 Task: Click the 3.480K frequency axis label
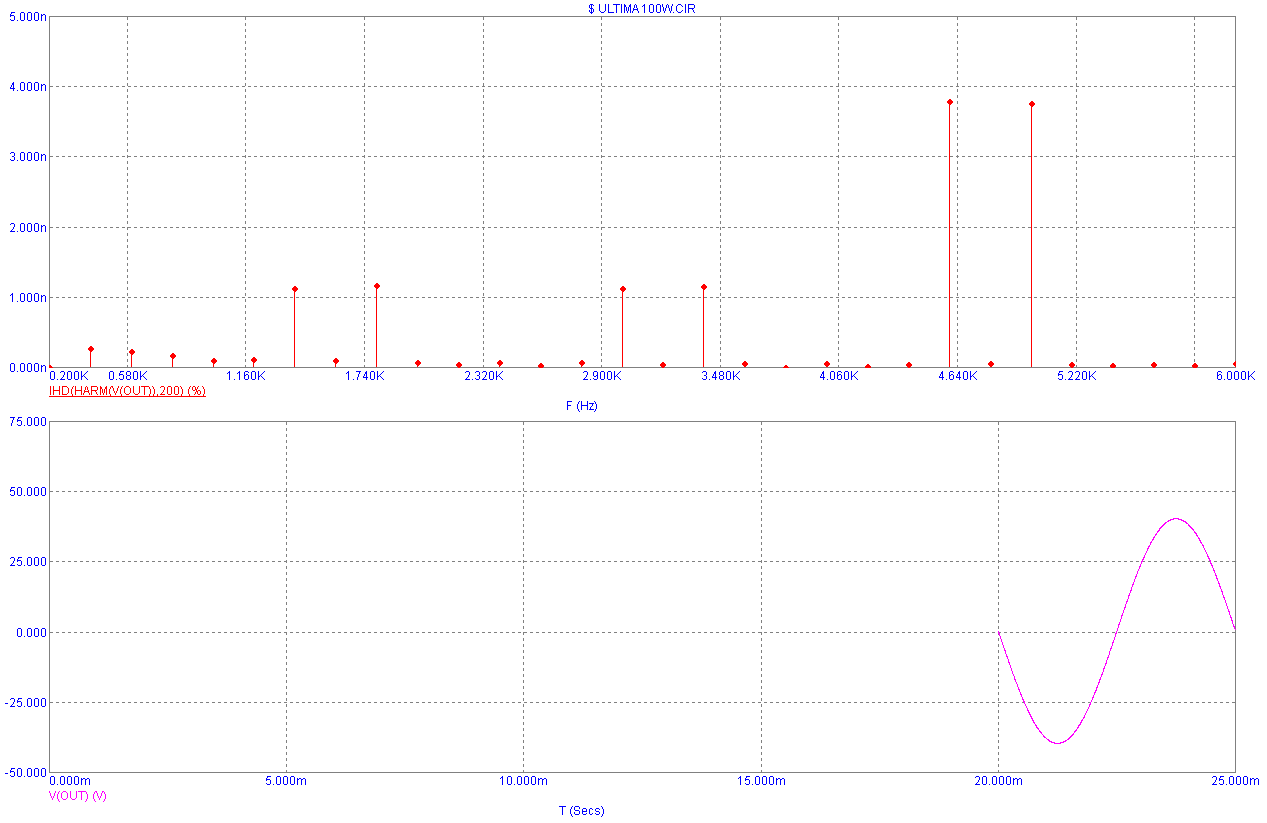[x=720, y=376]
